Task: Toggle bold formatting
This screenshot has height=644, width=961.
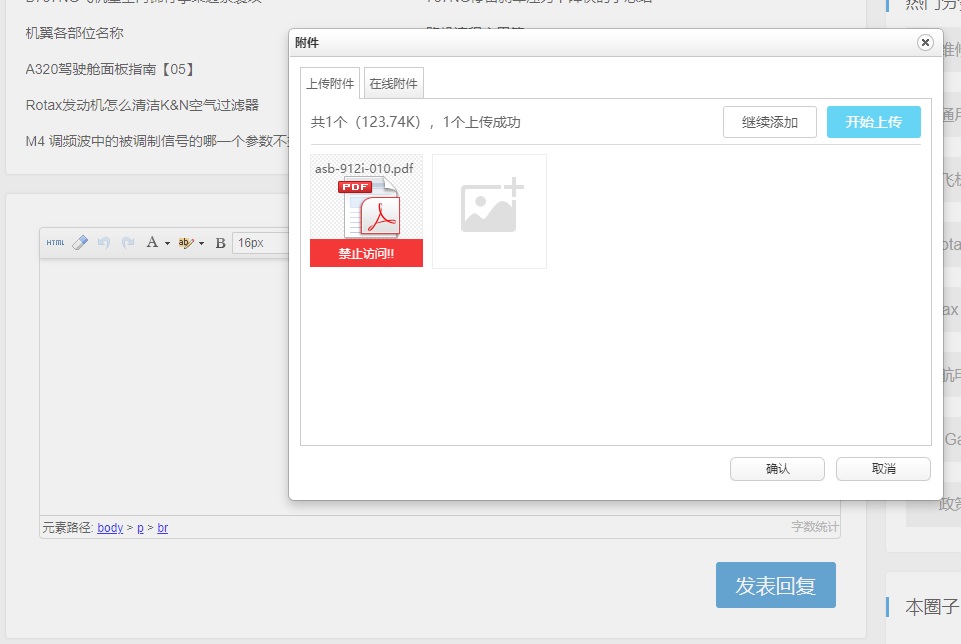Action: (x=220, y=243)
